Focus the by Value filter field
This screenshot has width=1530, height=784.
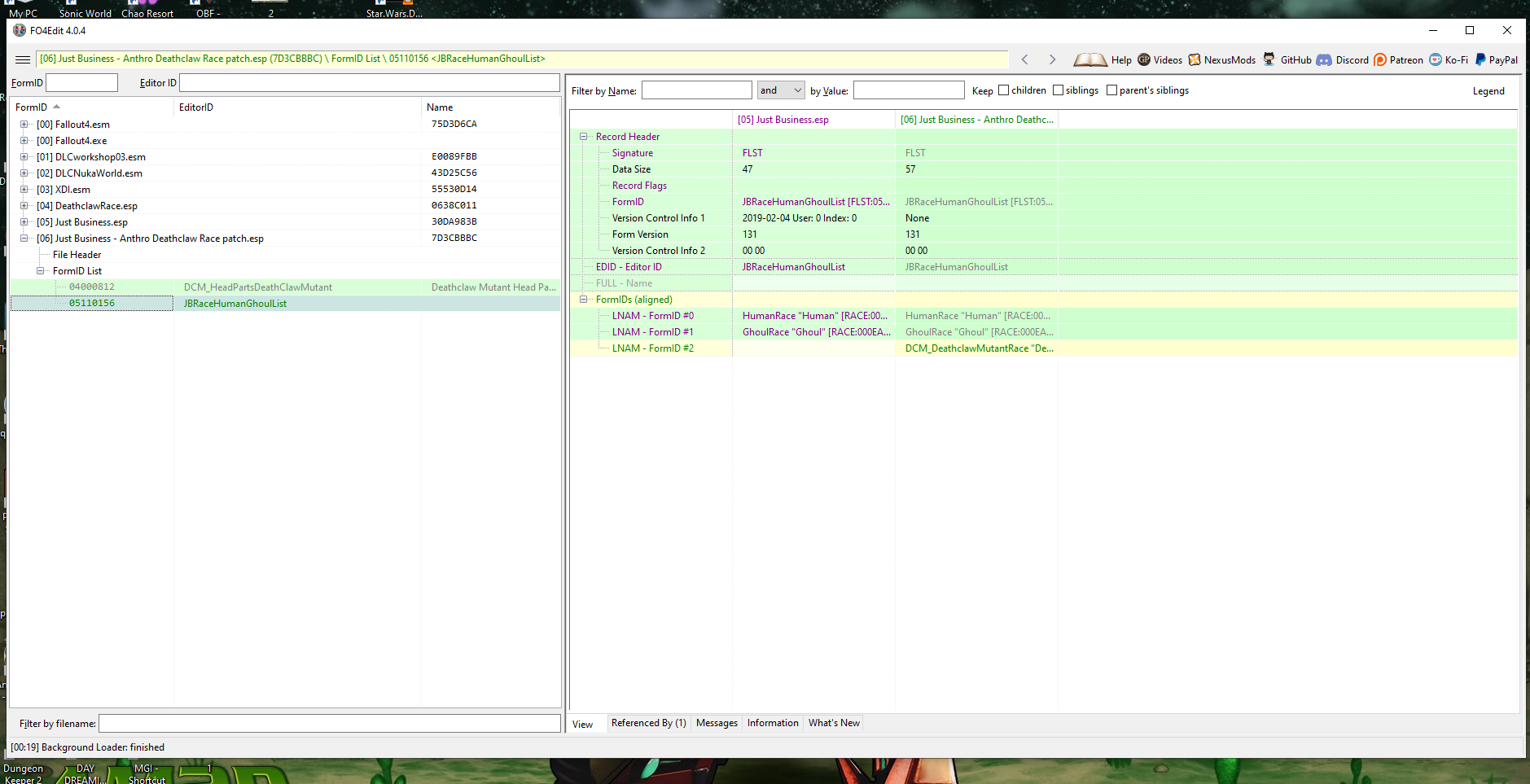pyautogui.click(x=909, y=90)
